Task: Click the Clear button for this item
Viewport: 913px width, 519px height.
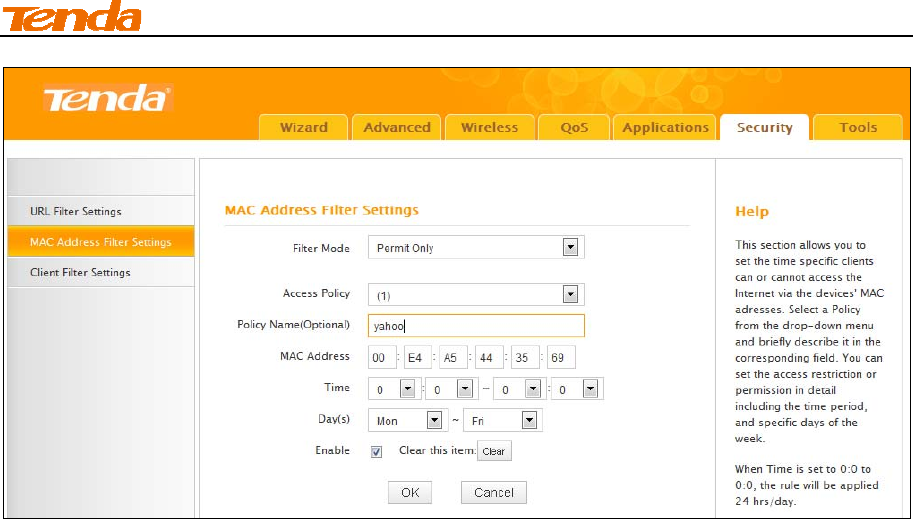Action: click(494, 451)
